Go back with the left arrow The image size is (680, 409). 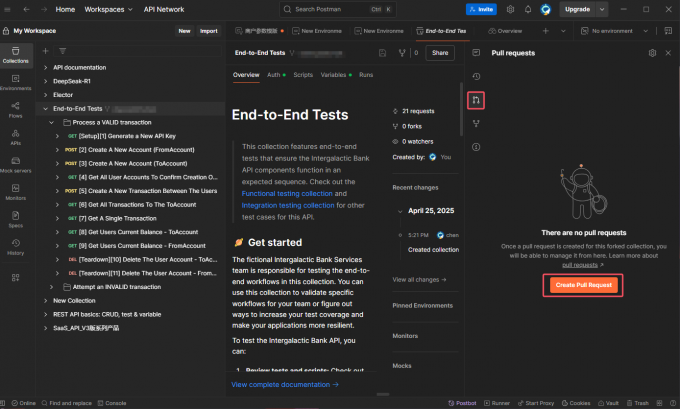point(26,9)
